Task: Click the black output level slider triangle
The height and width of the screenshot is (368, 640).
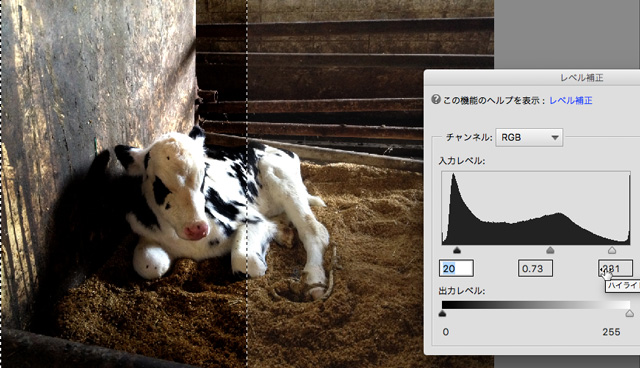Action: click(442, 313)
